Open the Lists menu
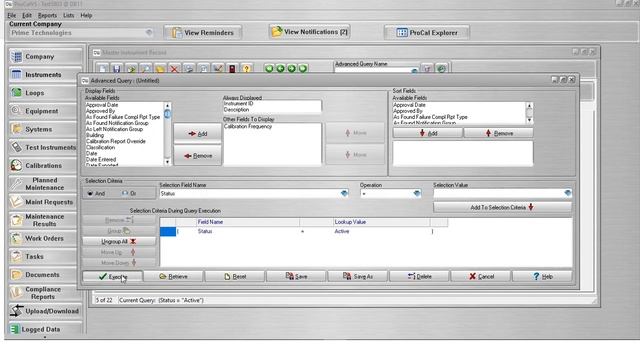This screenshot has height=360, width=640. pos(69,15)
